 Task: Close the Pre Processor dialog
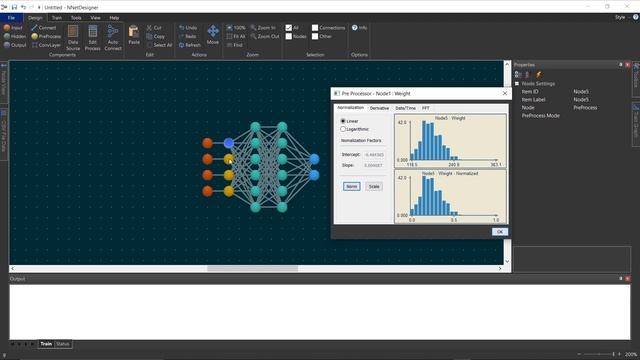(x=505, y=93)
